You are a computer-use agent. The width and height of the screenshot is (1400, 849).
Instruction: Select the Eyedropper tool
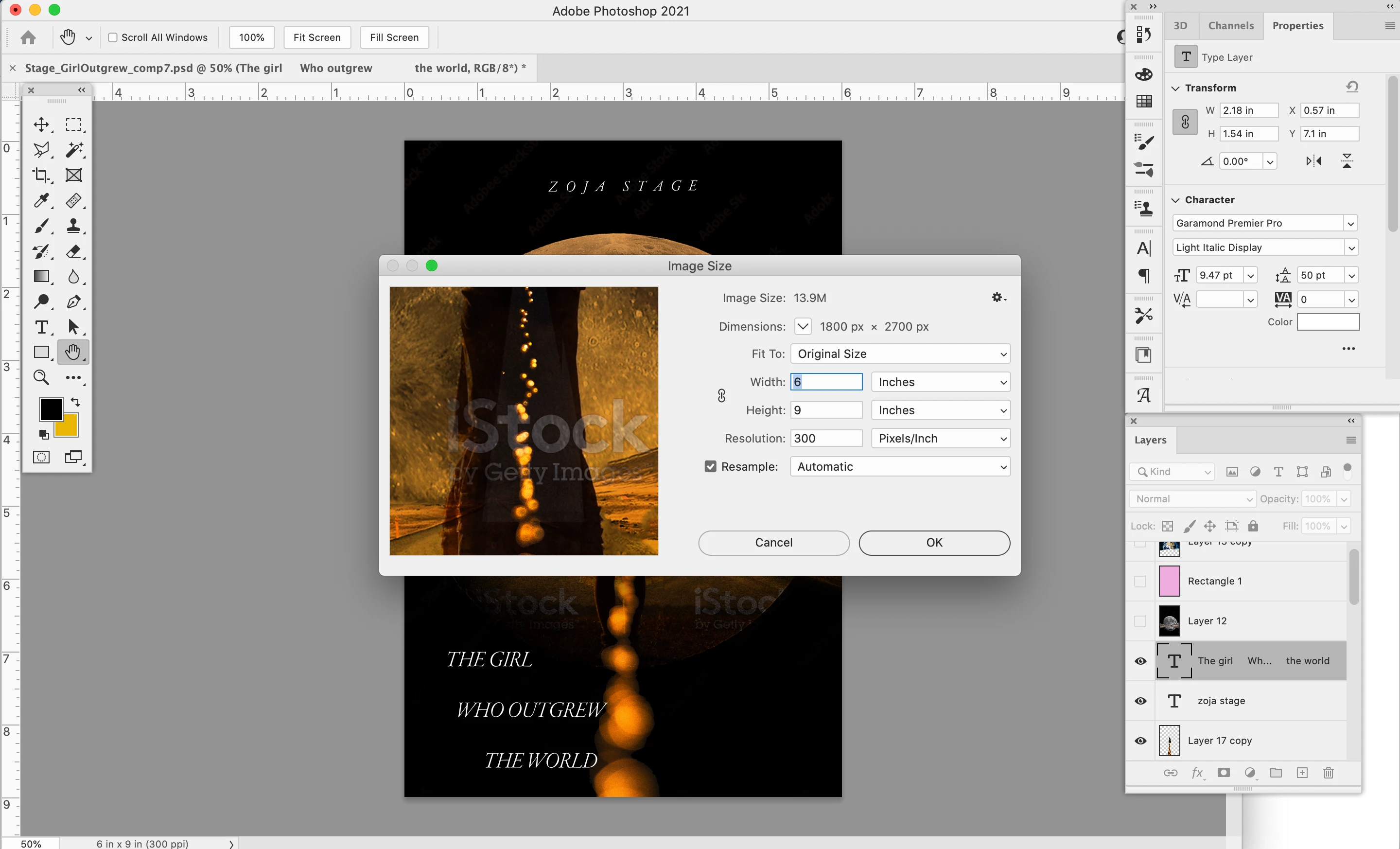(x=41, y=200)
